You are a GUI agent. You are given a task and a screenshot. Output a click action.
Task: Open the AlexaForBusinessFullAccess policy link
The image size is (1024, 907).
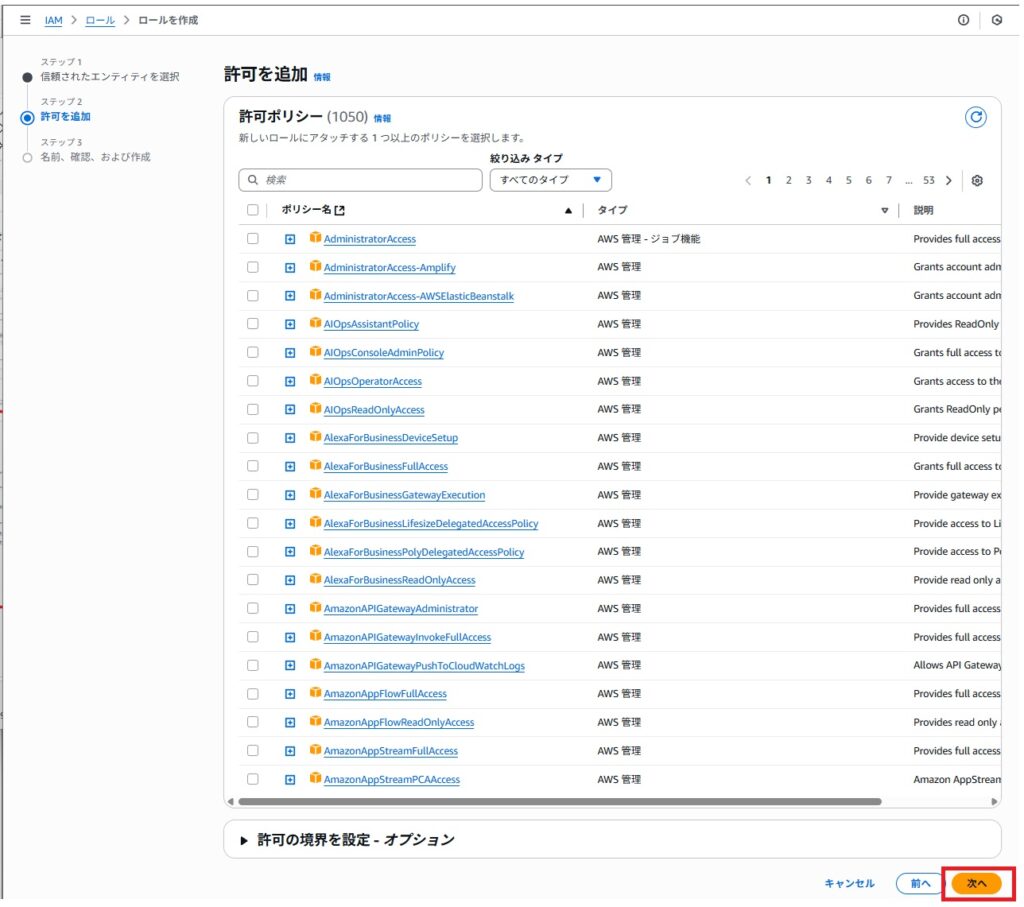point(386,466)
